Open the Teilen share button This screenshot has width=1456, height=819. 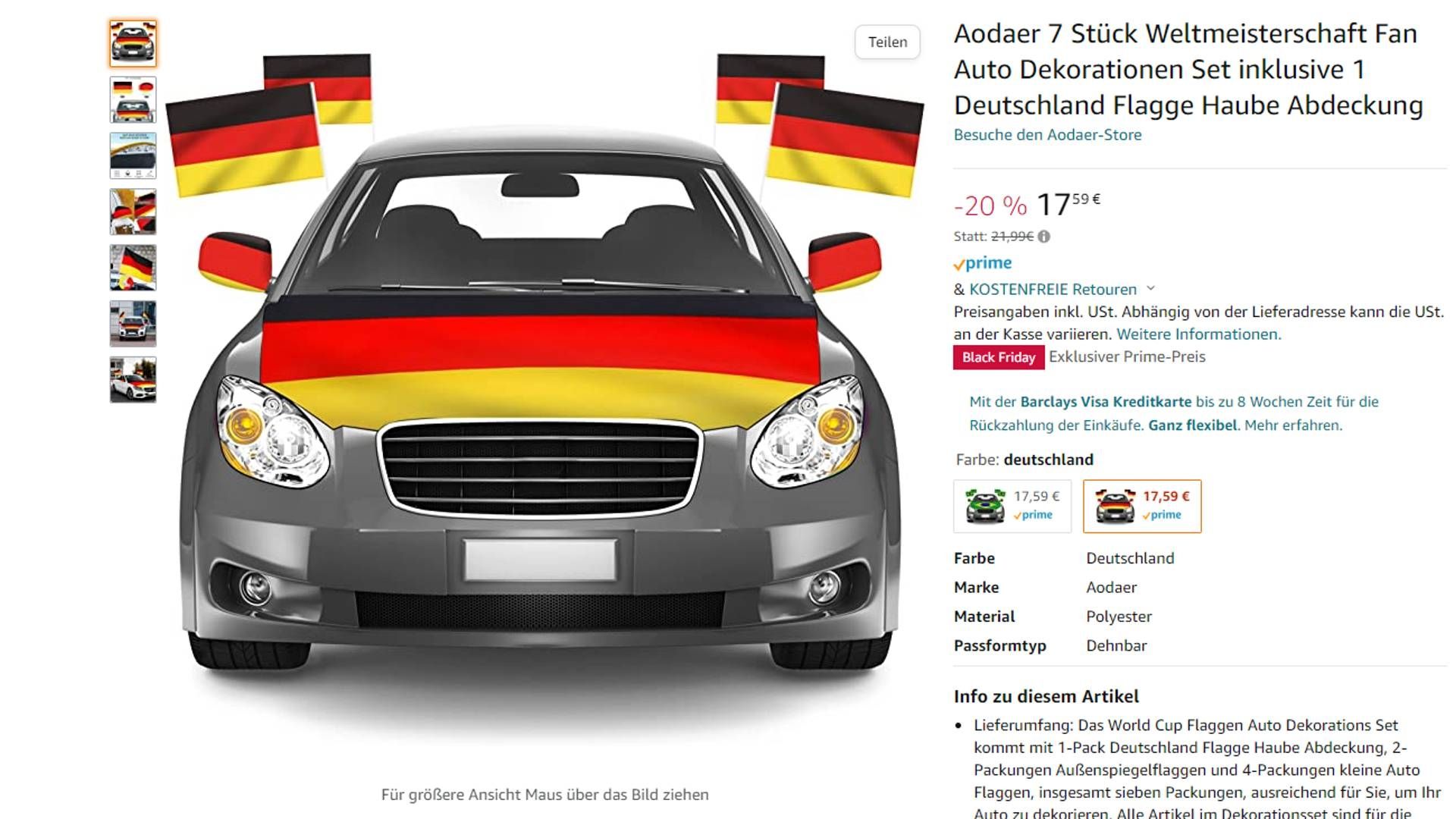(x=887, y=42)
